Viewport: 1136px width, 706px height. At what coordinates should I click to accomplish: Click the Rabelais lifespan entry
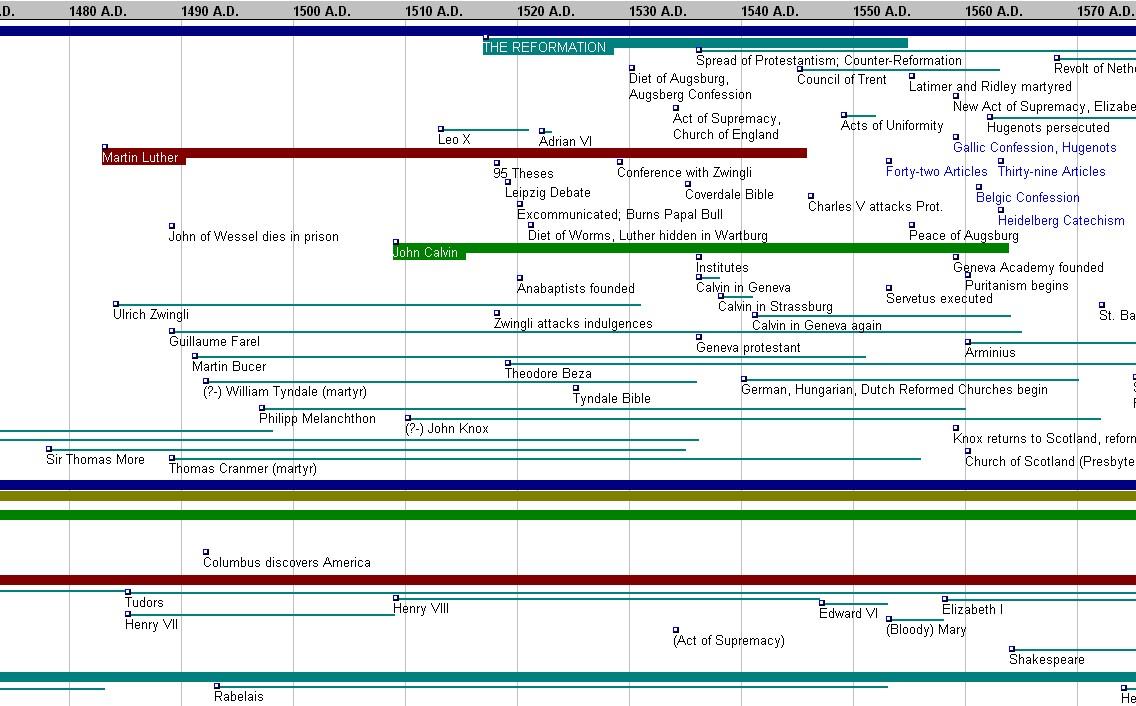point(238,697)
